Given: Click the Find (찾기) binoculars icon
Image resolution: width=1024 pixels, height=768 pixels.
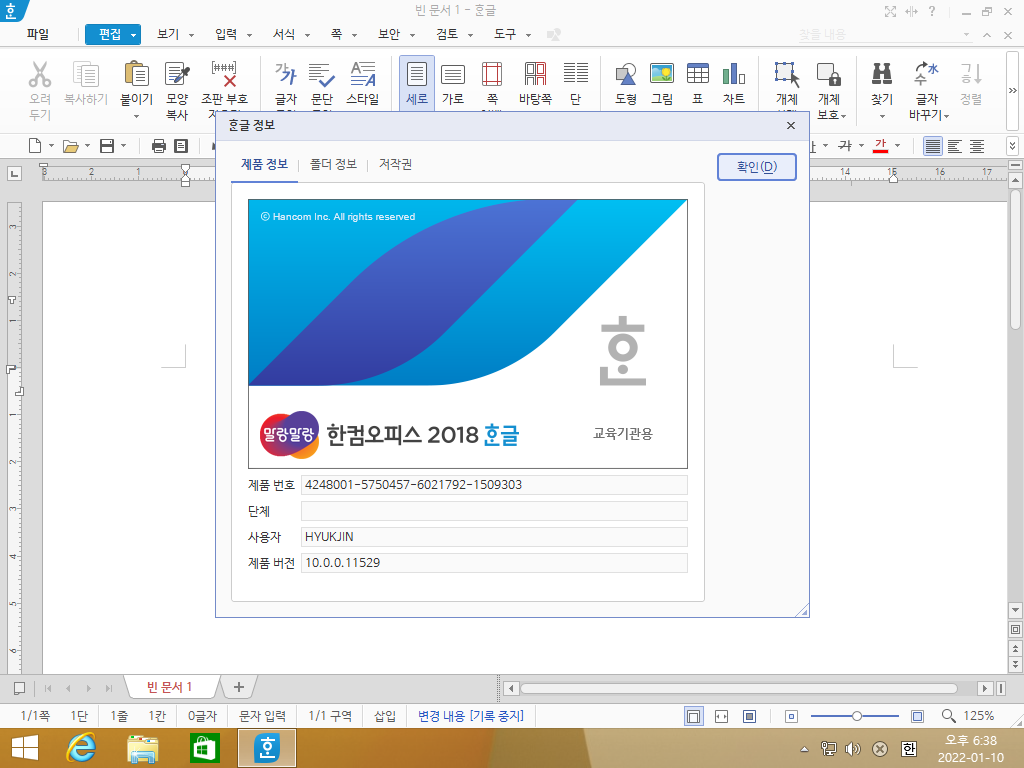Looking at the screenshot, I should pyautogui.click(x=882, y=74).
